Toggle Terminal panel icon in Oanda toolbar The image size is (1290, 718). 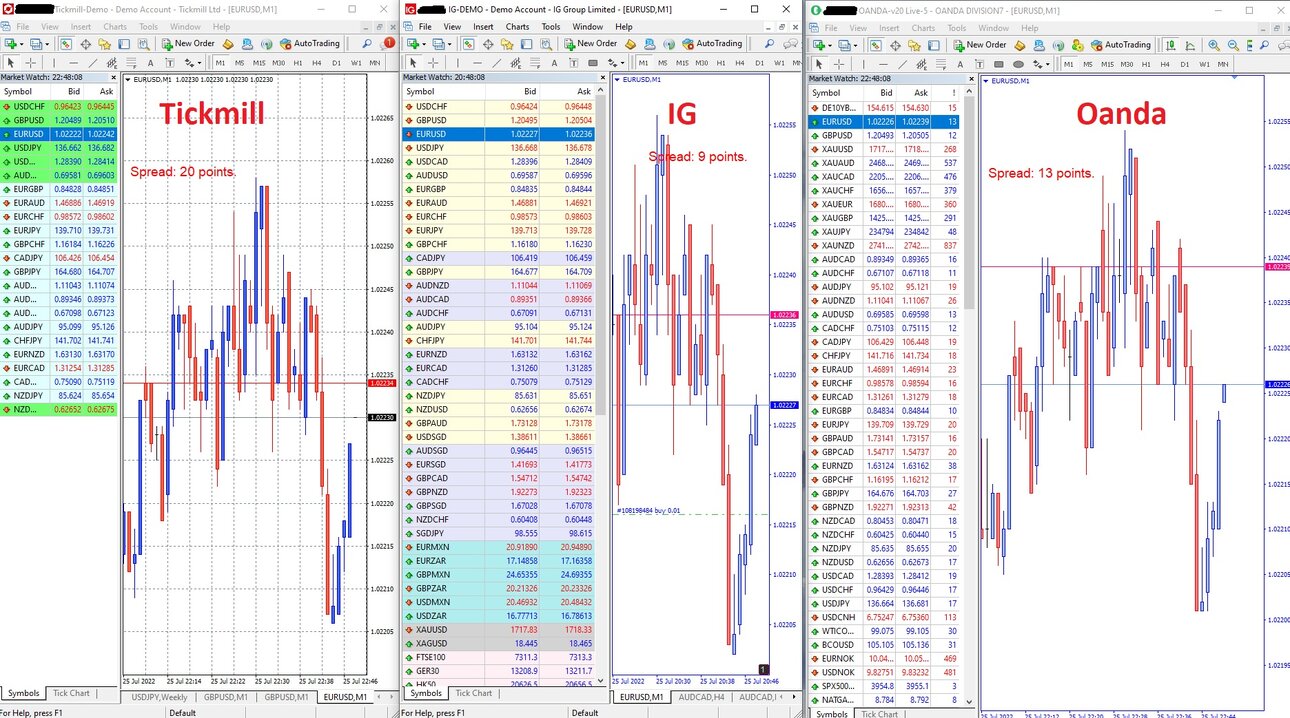tap(934, 45)
